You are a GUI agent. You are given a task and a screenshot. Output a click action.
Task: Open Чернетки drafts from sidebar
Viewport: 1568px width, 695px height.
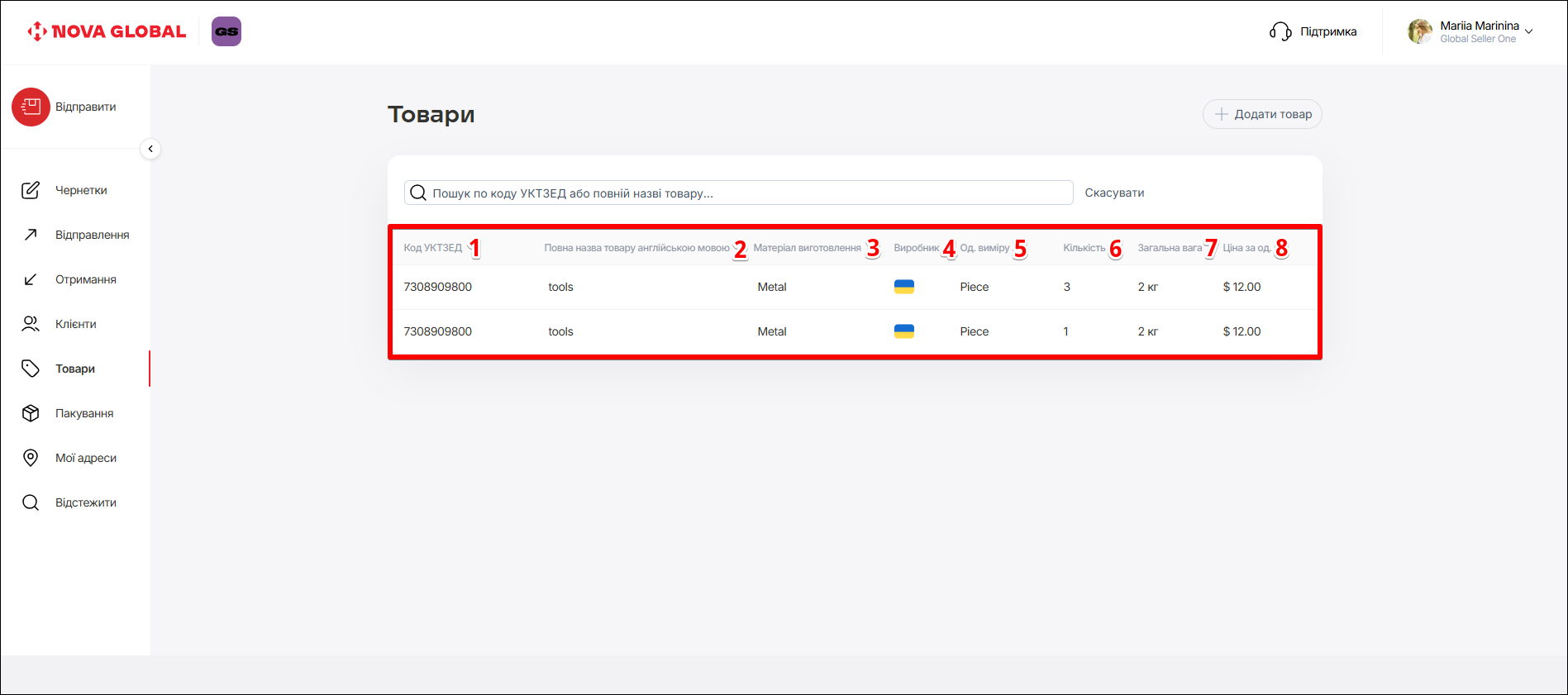point(80,190)
